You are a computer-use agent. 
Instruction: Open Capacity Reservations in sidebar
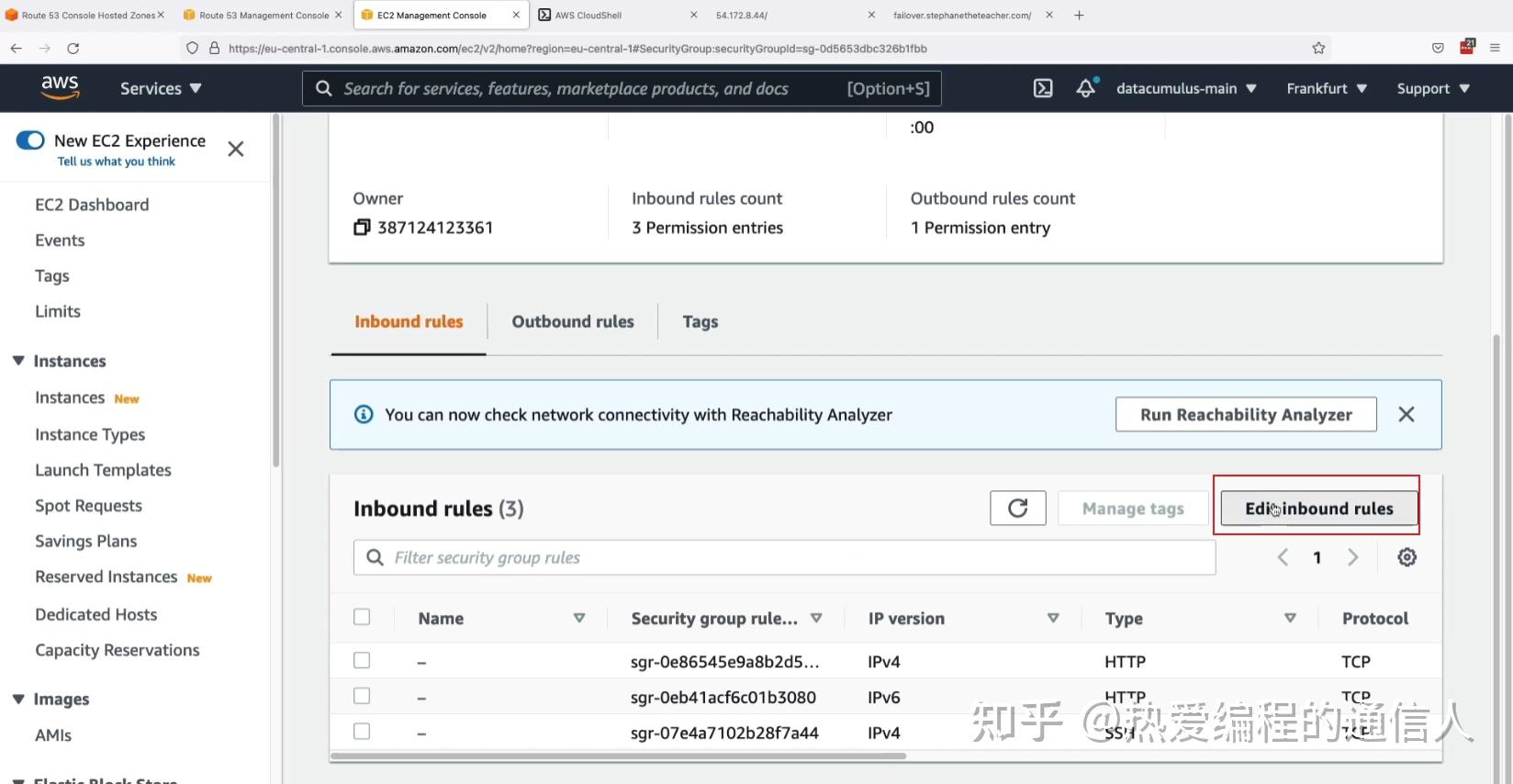tap(118, 650)
